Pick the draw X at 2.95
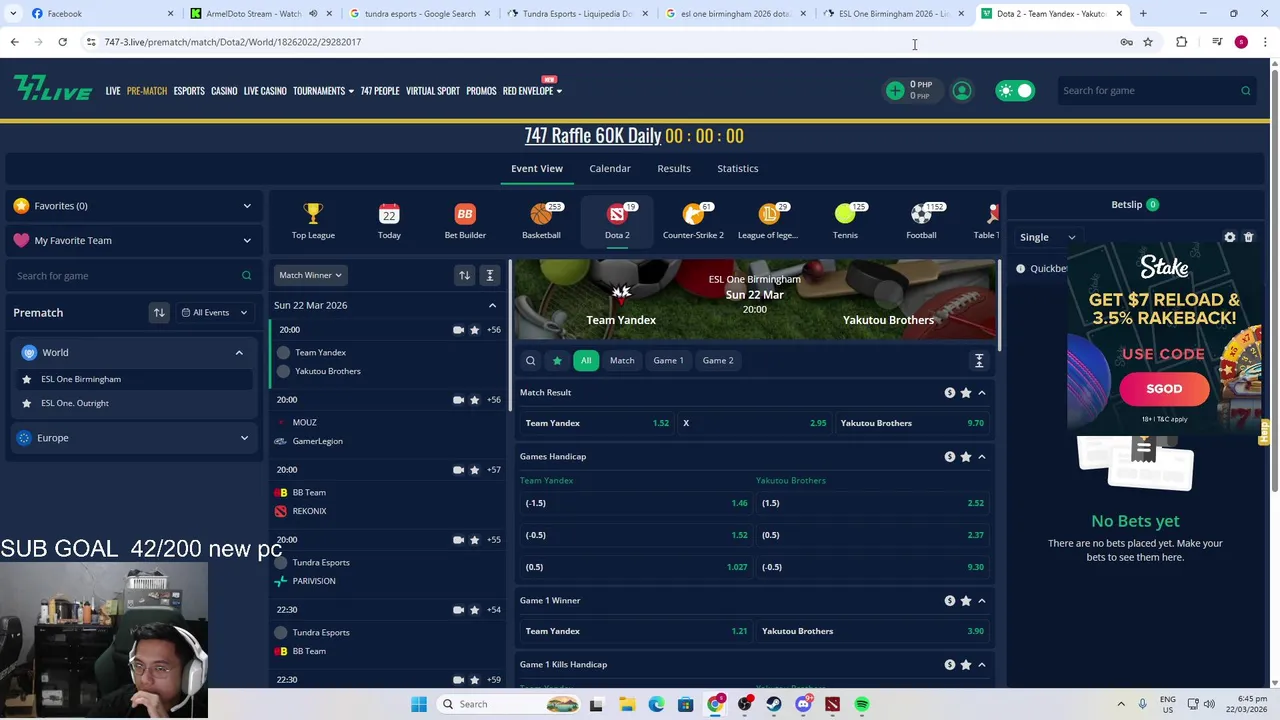1280x720 pixels. (x=755, y=423)
